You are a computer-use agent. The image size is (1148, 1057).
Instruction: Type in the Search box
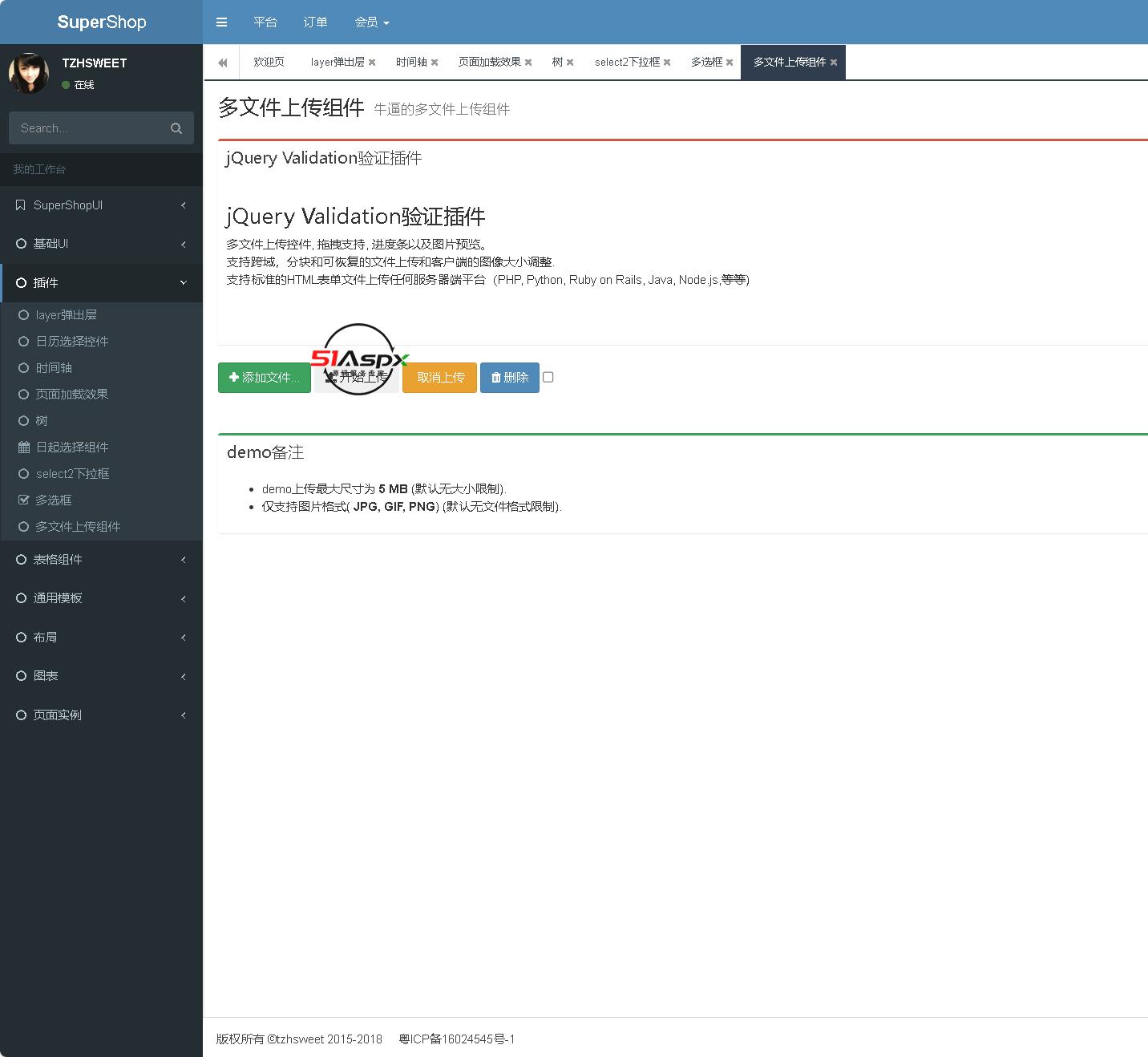tap(88, 128)
